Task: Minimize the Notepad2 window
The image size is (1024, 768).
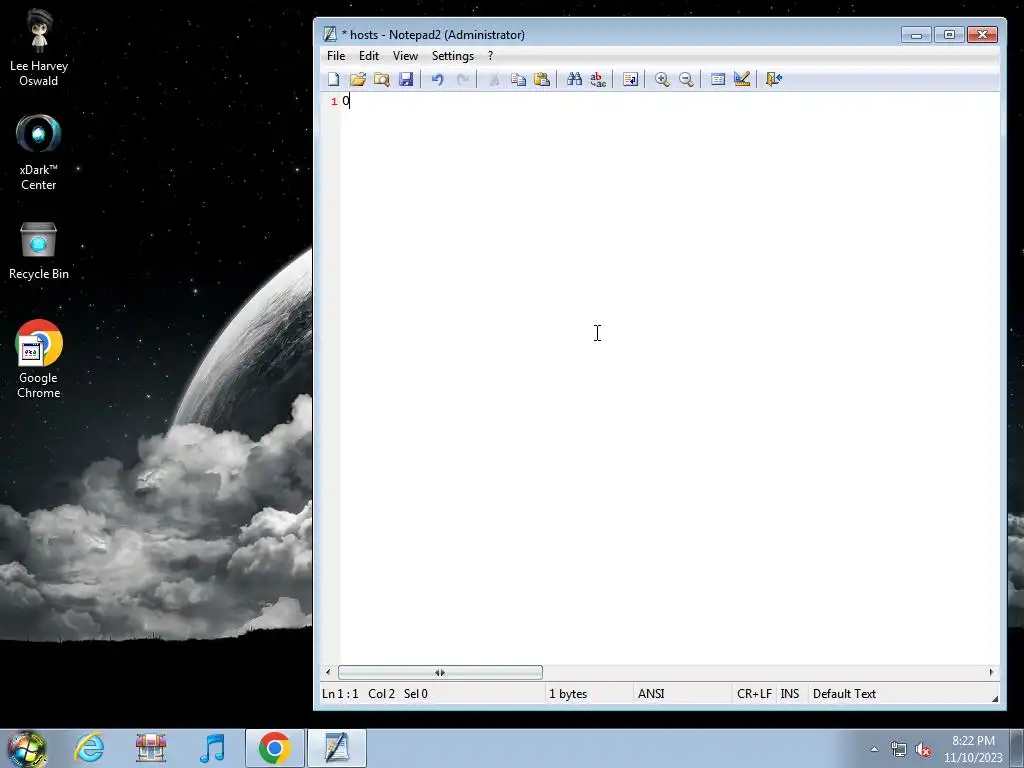Action: coord(916,35)
